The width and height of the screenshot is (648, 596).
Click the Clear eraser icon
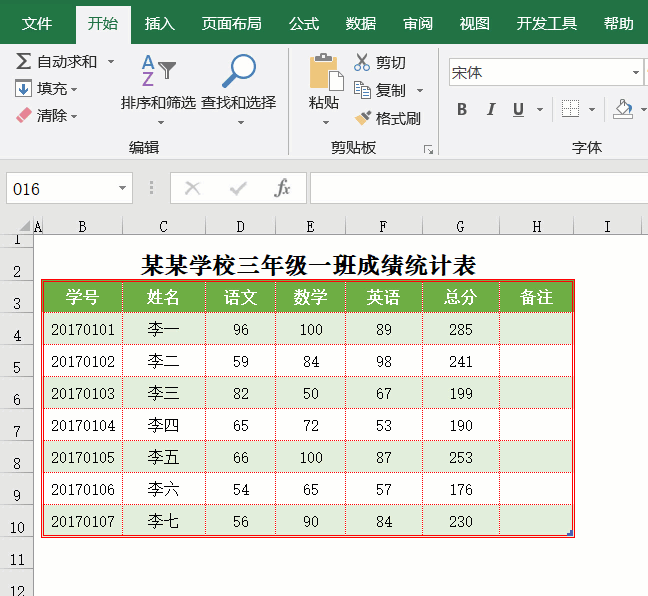coord(24,115)
